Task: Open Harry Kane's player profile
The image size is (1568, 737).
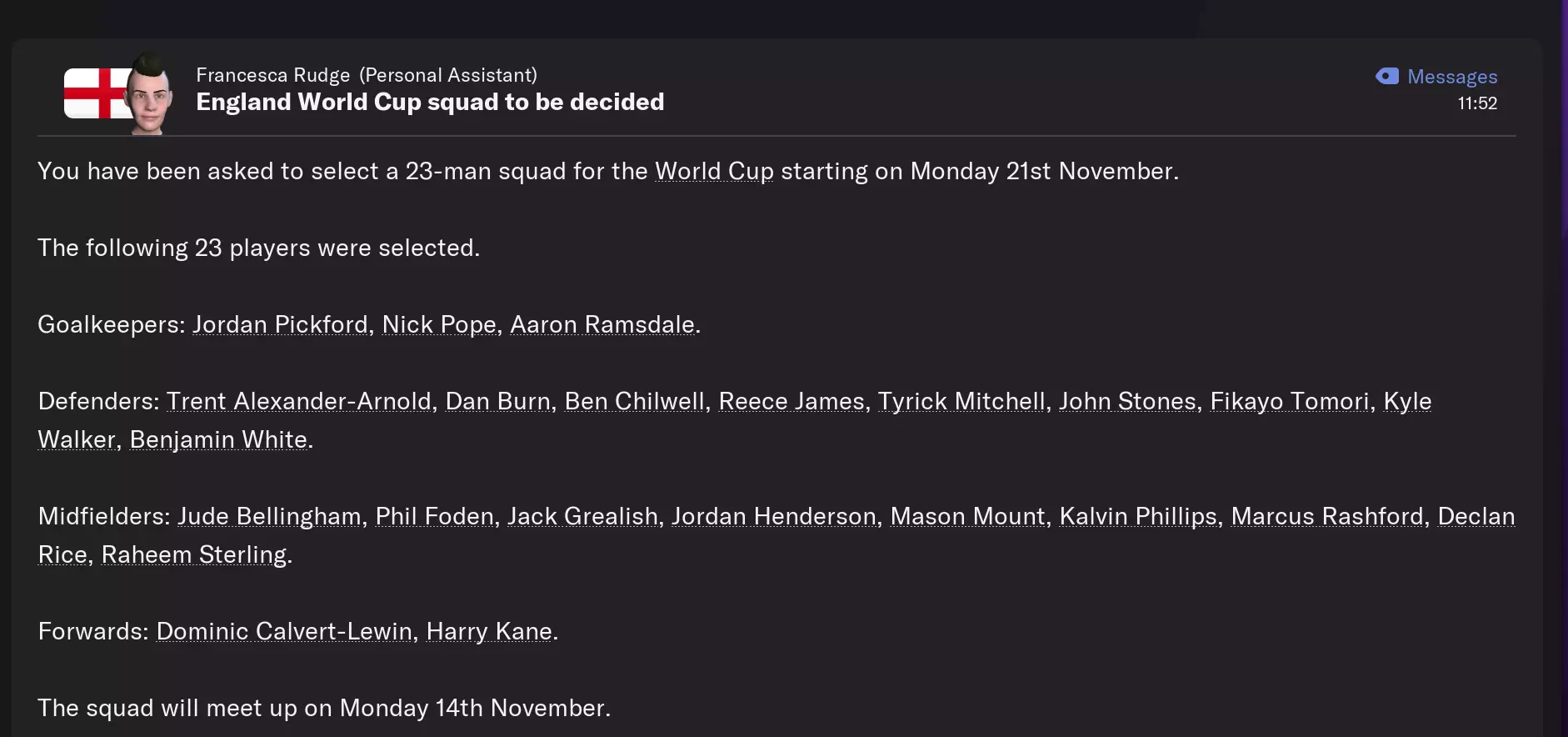Action: pyautogui.click(x=489, y=631)
